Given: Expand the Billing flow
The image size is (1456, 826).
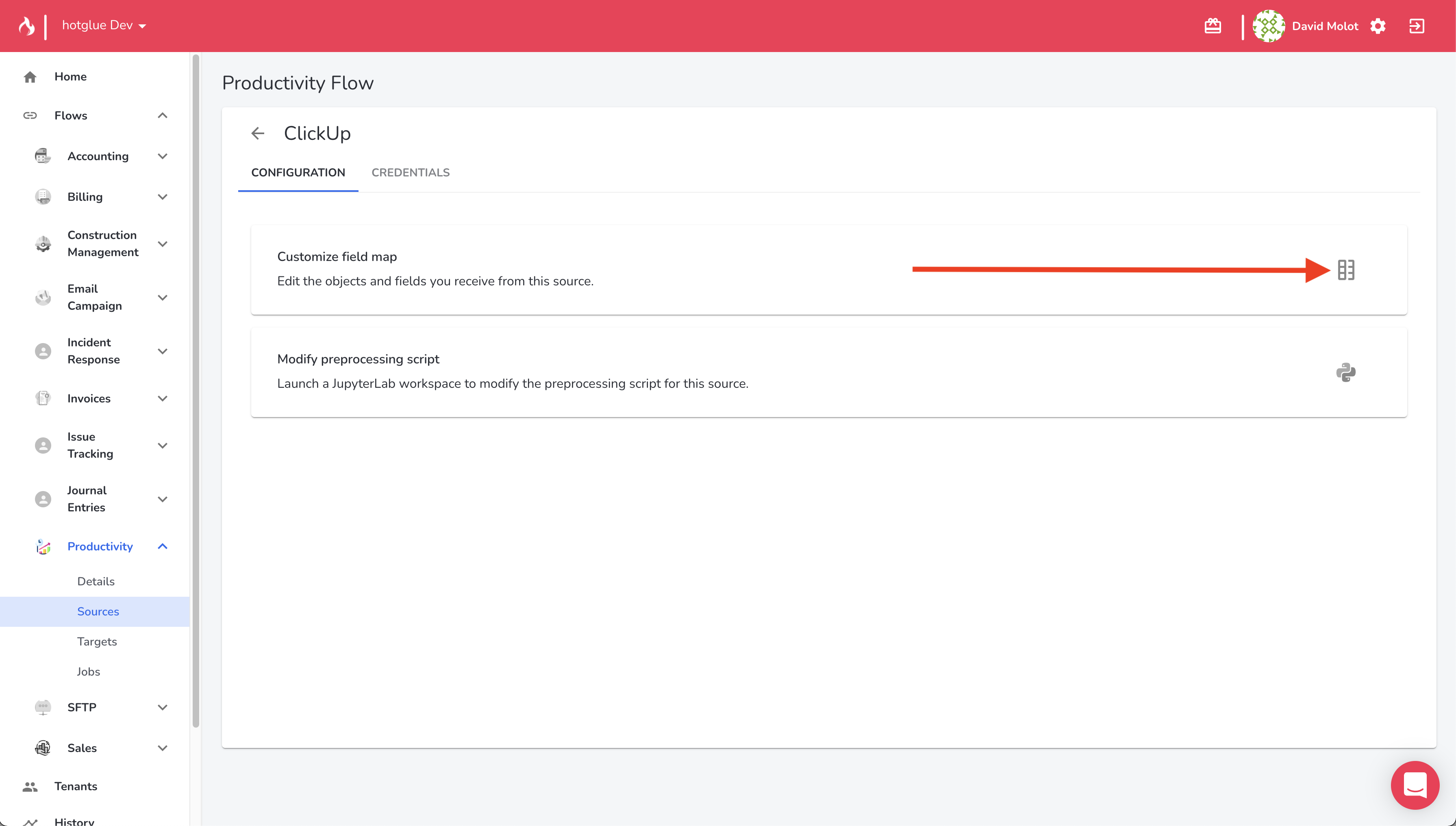Looking at the screenshot, I should point(162,197).
